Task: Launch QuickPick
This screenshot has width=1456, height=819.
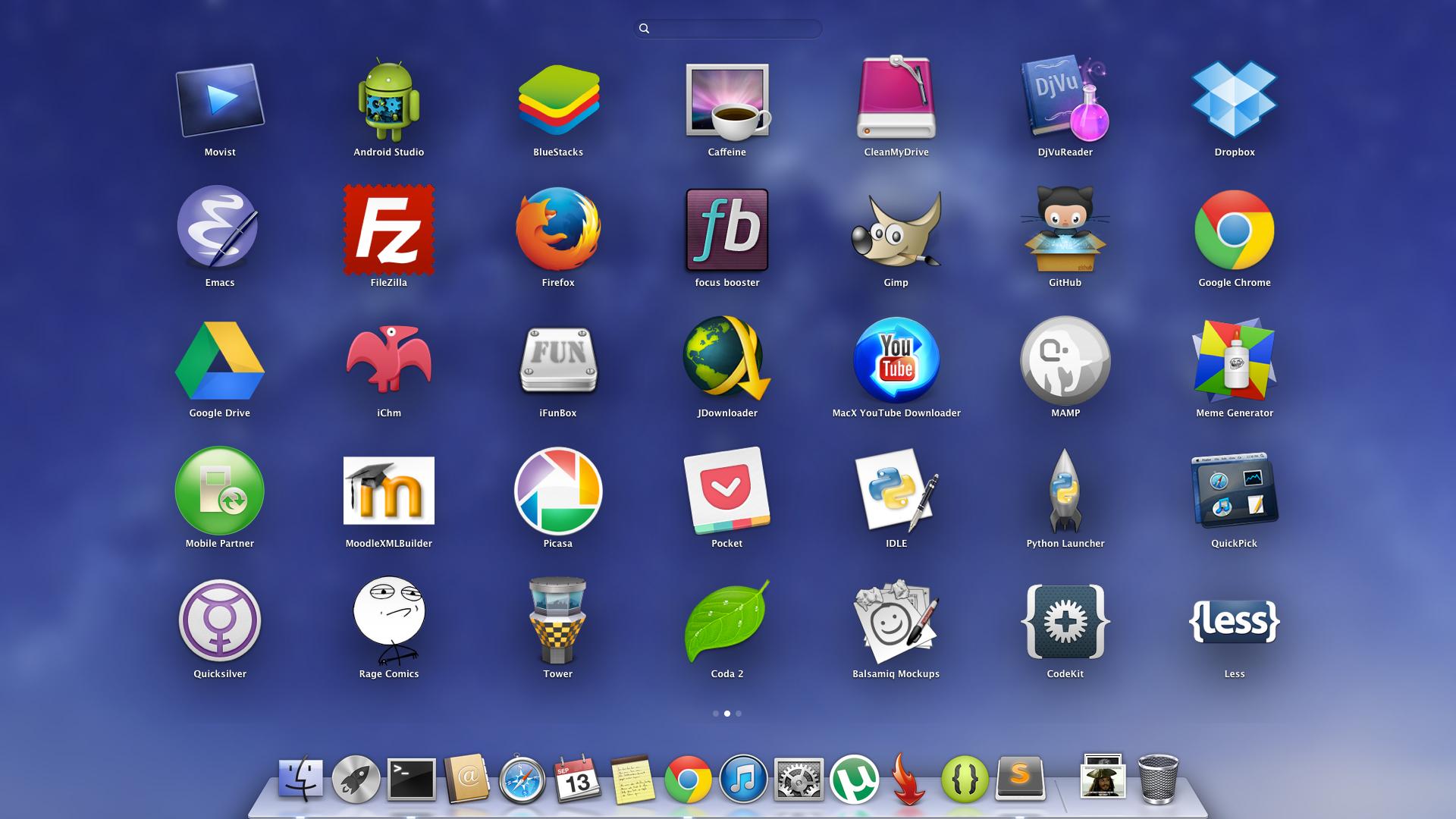Action: (x=1235, y=491)
